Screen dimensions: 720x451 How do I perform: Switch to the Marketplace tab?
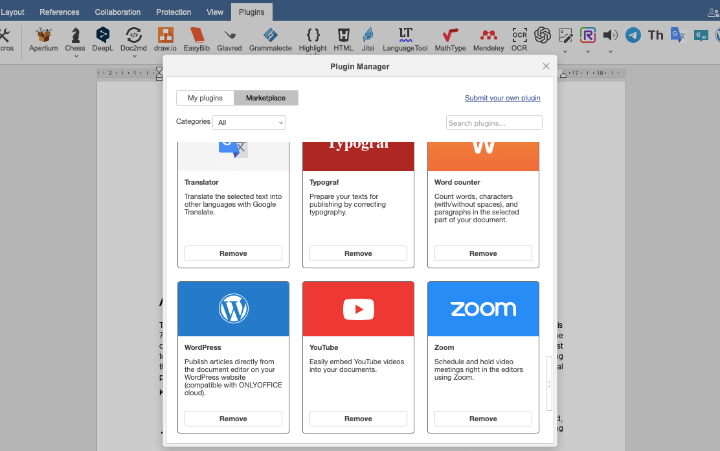point(266,98)
